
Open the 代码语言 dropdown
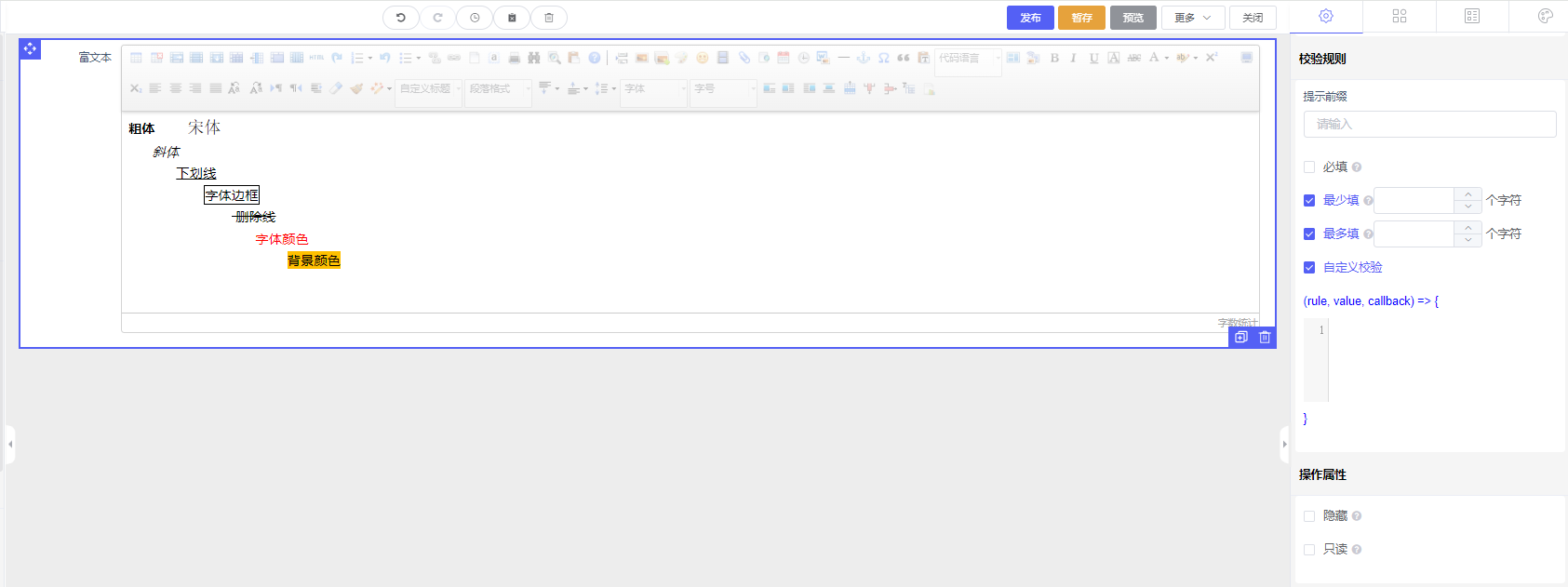[x=968, y=58]
